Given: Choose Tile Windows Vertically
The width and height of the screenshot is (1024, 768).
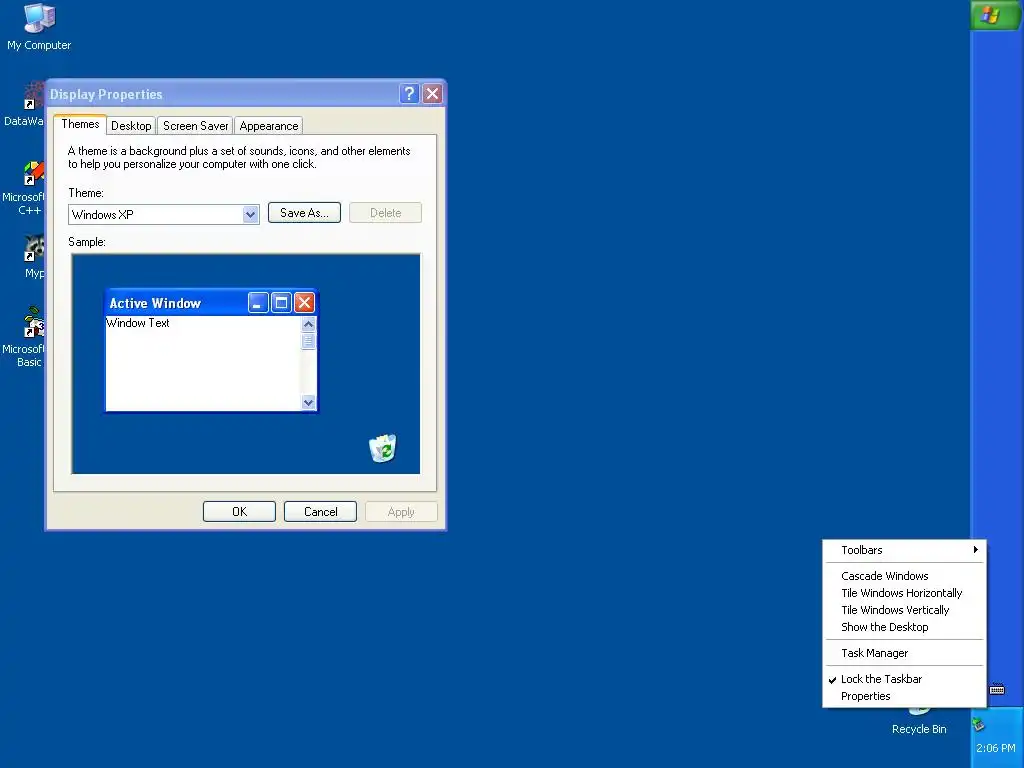Looking at the screenshot, I should coord(904,610).
